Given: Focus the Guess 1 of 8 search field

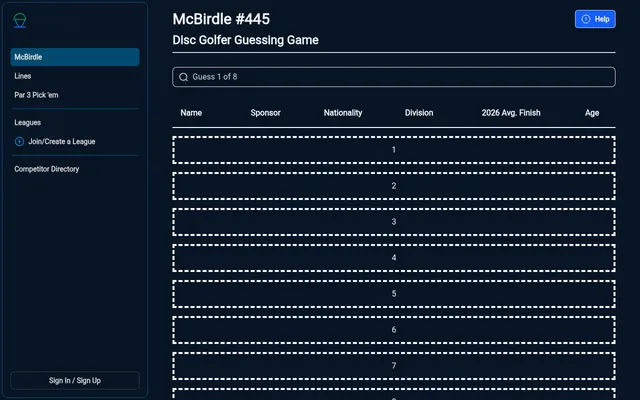Looking at the screenshot, I should click(x=394, y=77).
